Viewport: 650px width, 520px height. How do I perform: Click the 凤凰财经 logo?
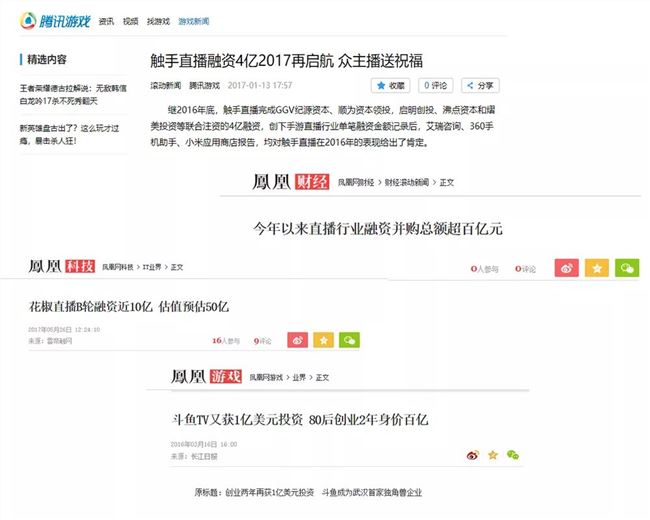[291, 182]
